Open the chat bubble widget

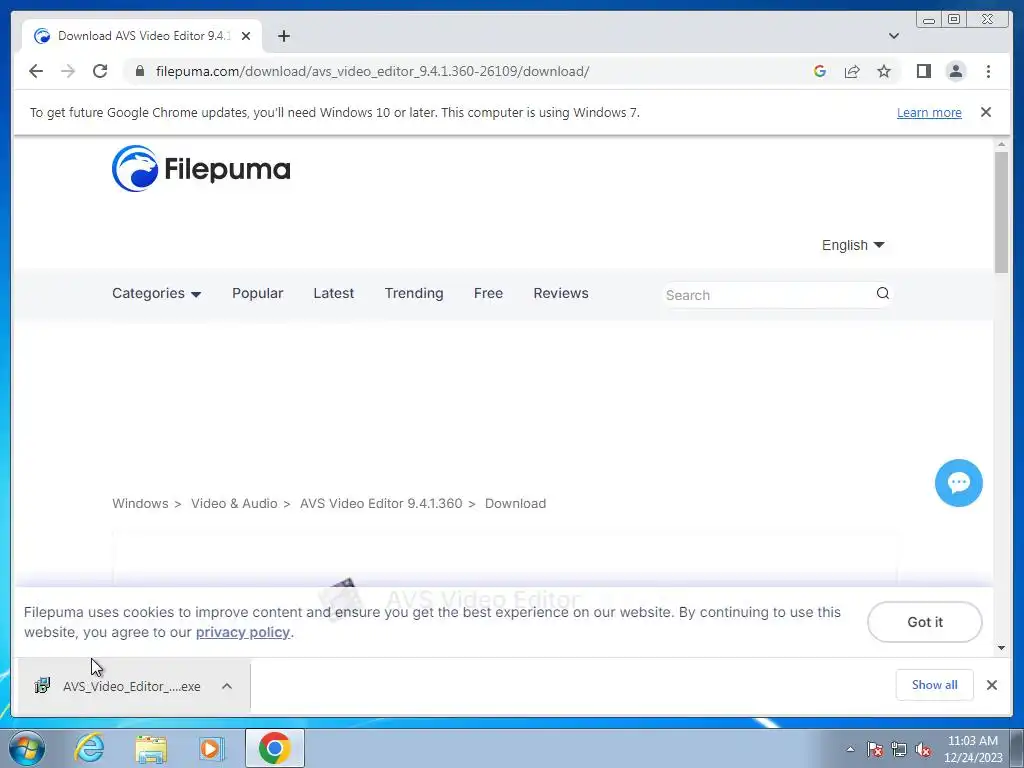pos(958,483)
